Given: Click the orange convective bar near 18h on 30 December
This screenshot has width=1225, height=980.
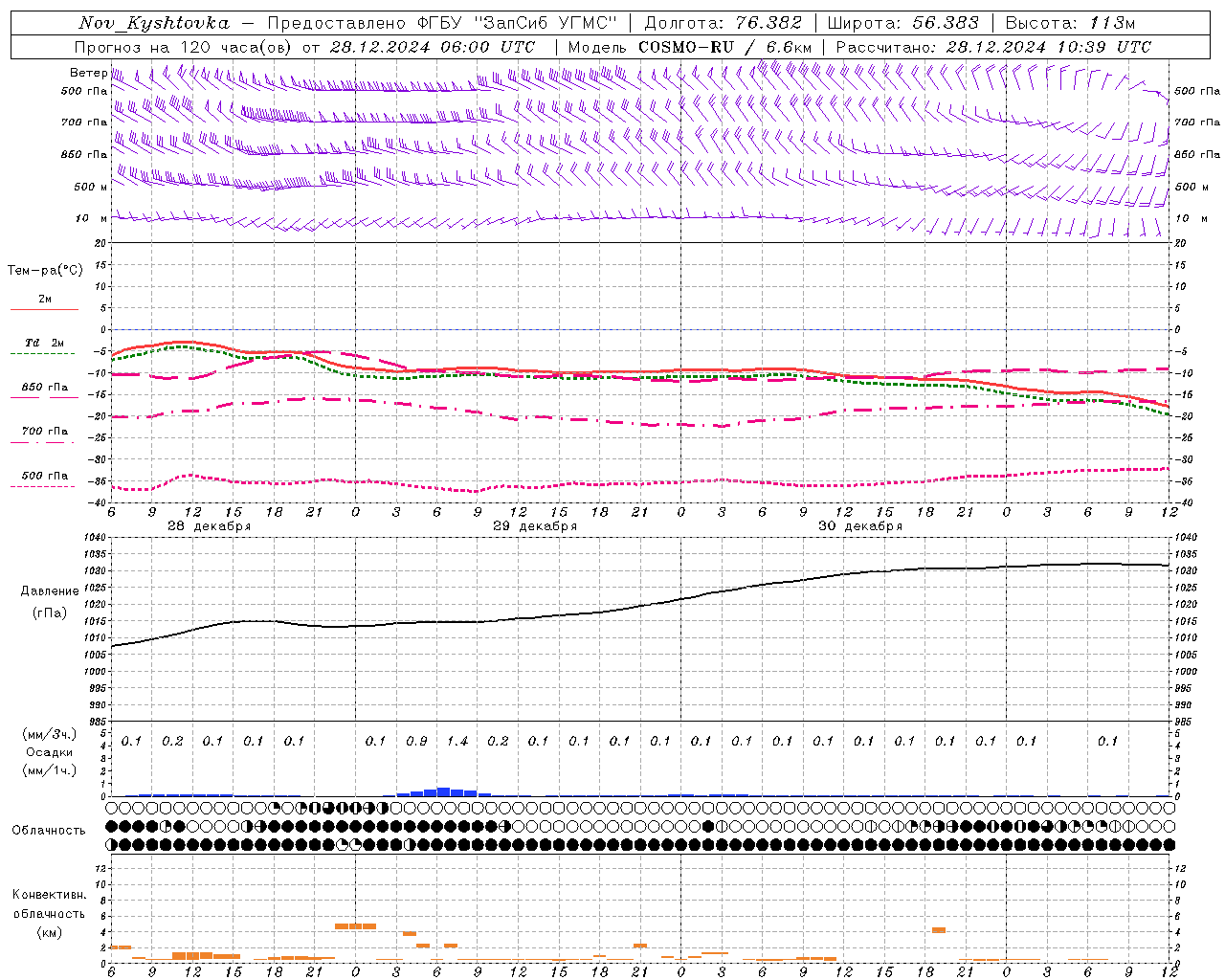Looking at the screenshot, I should point(939,930).
